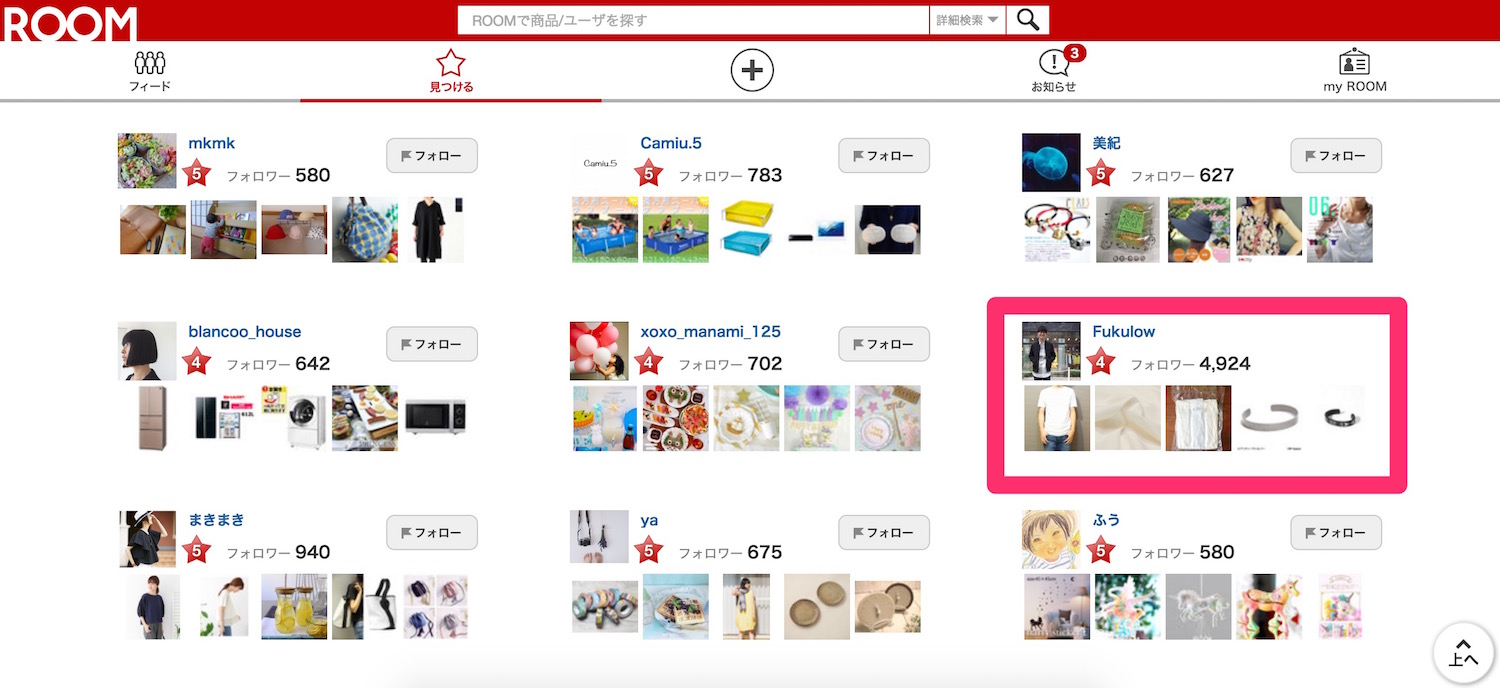Click the plus circle add icon
Image resolution: width=1500 pixels, height=688 pixels.
tap(752, 70)
